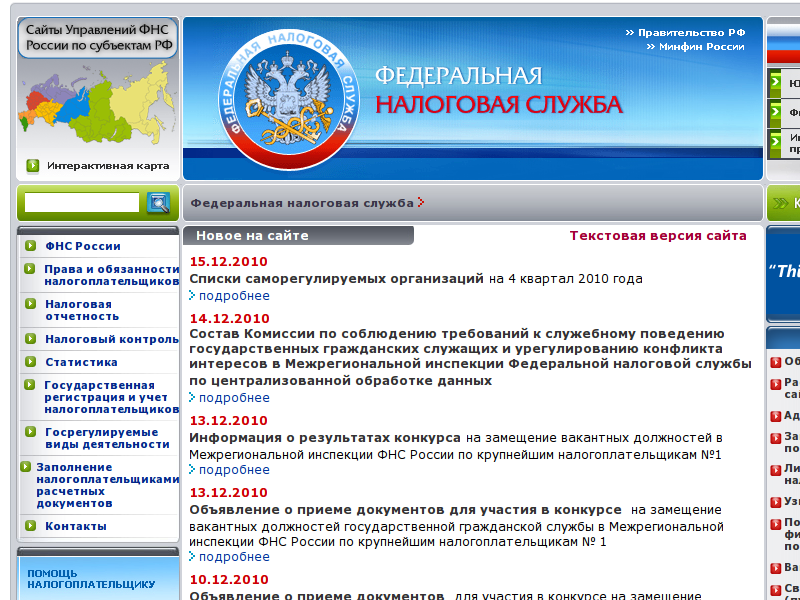Viewport: 800px width, 600px height.
Task: Open Государственная регистрация и учет налогоплательщиков
Action: point(112,397)
